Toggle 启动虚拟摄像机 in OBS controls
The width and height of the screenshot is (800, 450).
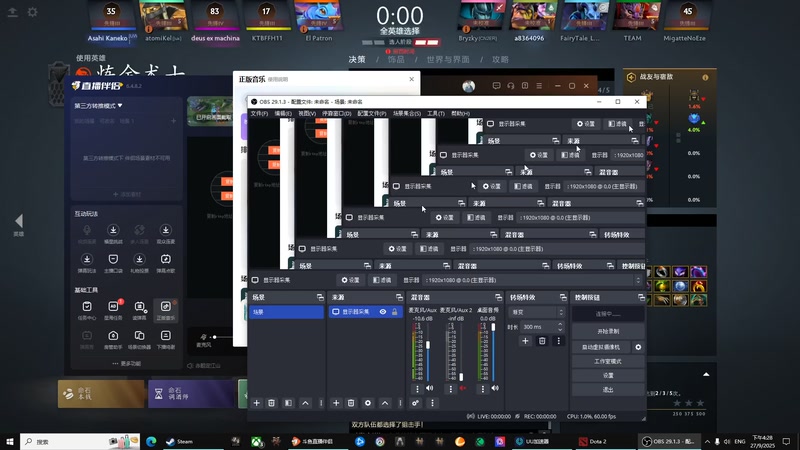[x=601, y=347]
